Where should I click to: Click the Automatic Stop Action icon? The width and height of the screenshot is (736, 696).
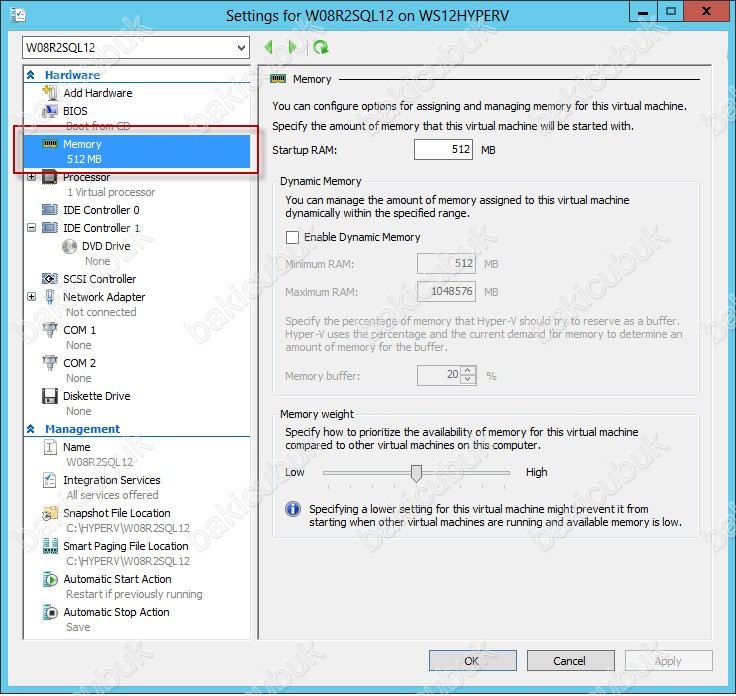(x=50, y=612)
